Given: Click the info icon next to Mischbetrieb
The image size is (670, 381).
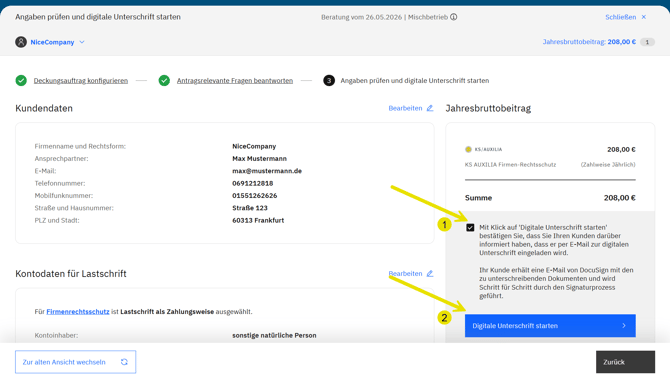Looking at the screenshot, I should point(454,17).
